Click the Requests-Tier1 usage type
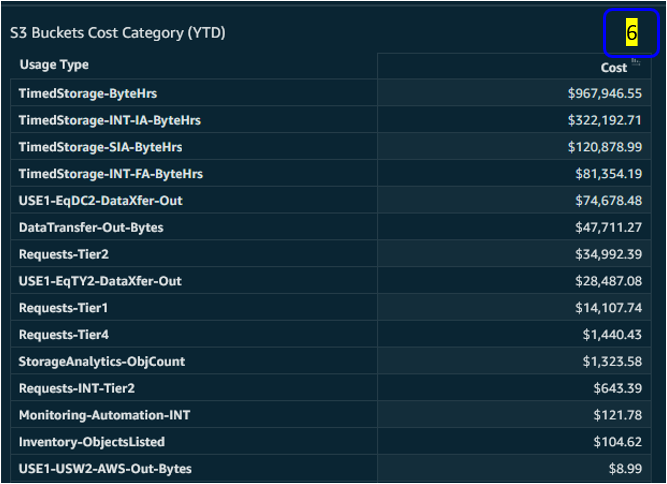The width and height of the screenshot is (667, 484). 63,307
